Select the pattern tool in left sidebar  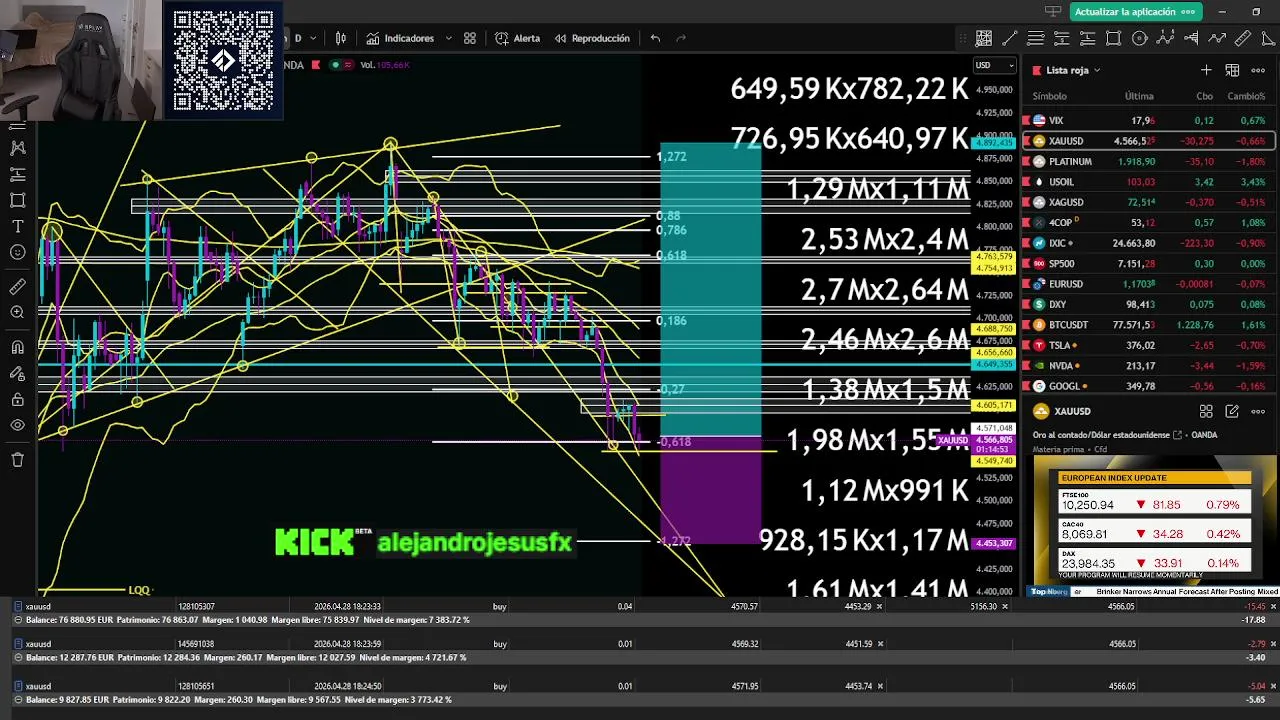click(x=17, y=148)
